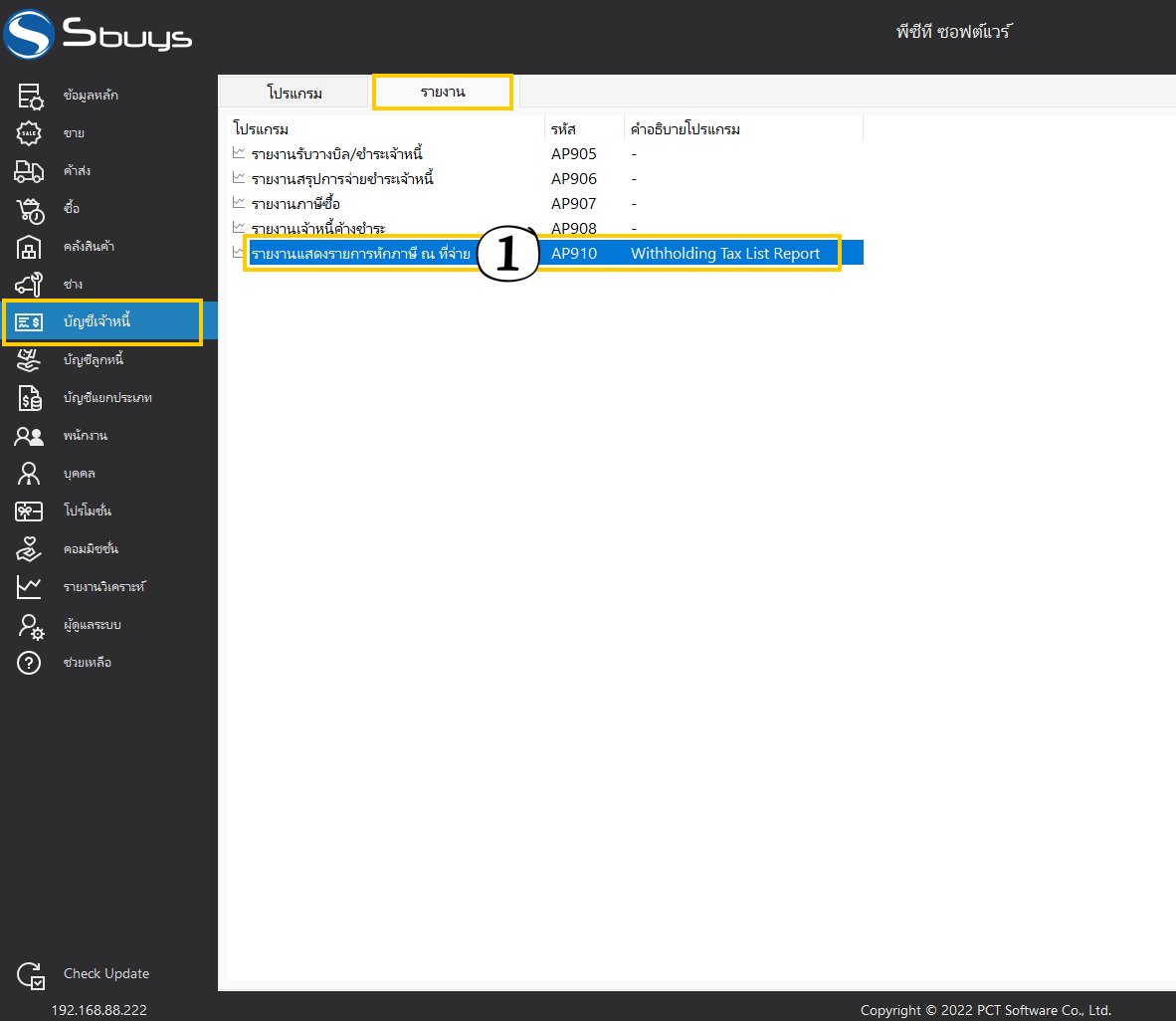This screenshot has width=1176, height=1021.
Task: Click the AP907 code cell
Action: pyautogui.click(x=574, y=203)
